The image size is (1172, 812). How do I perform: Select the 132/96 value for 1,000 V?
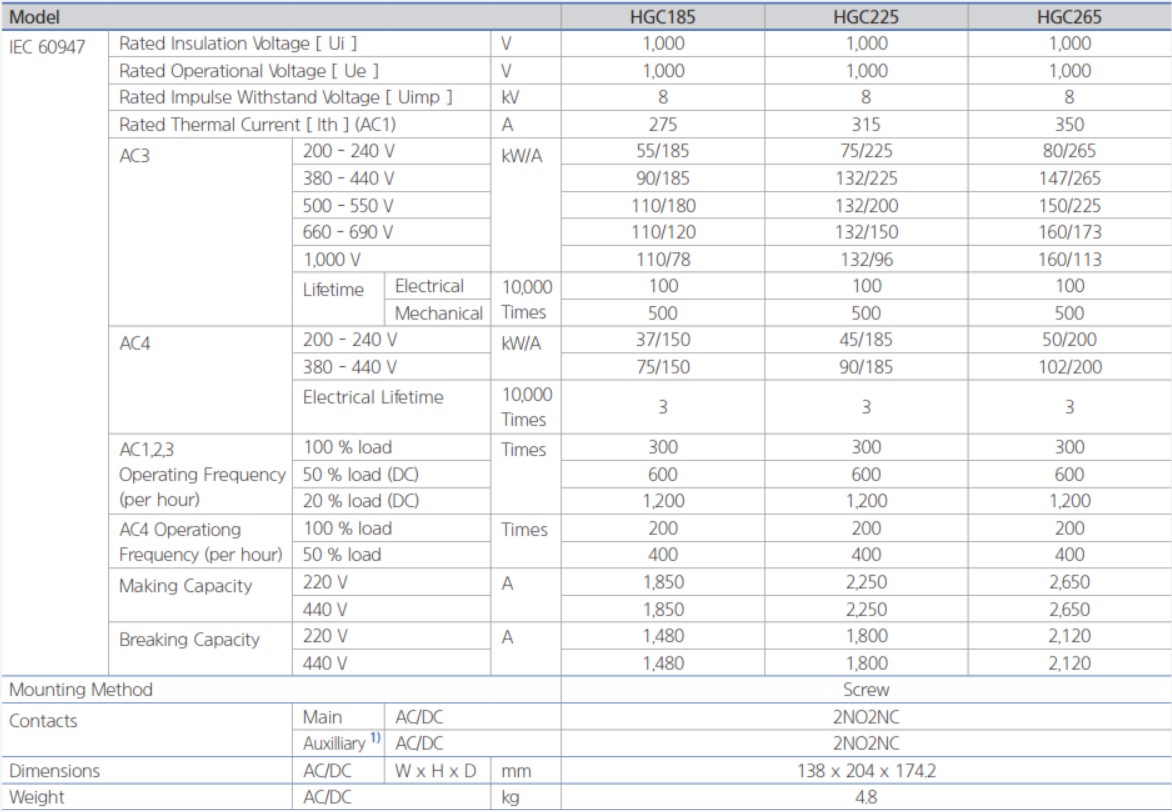[x=865, y=259]
